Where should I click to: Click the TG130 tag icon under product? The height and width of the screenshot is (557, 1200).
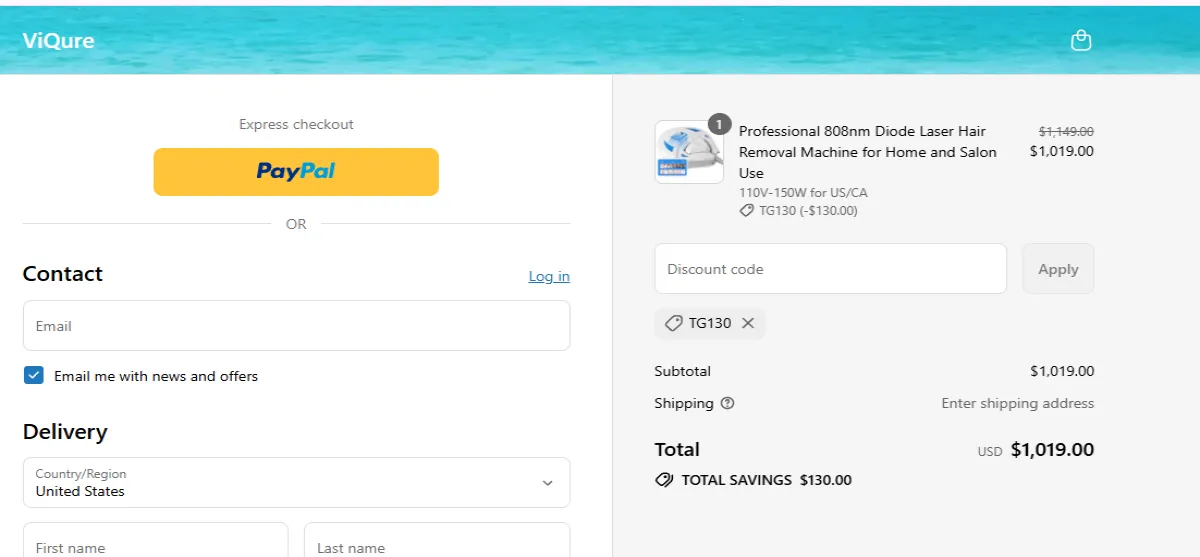click(746, 211)
